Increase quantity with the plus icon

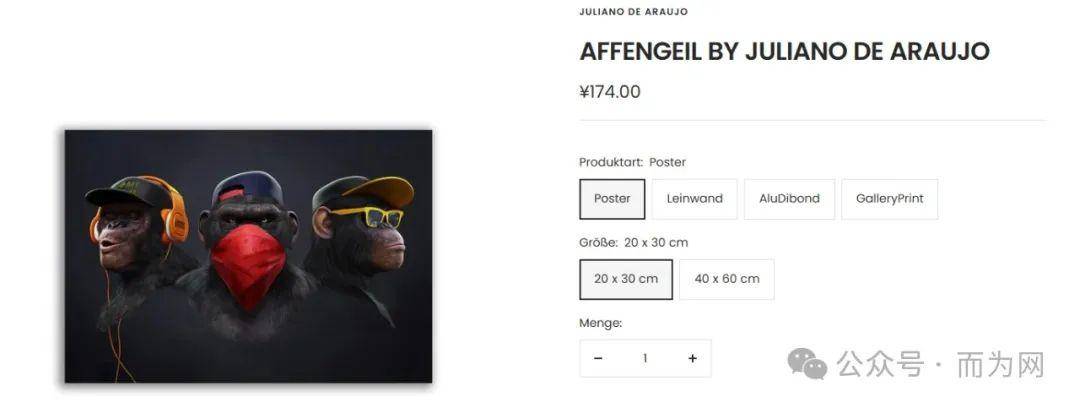tap(692, 359)
